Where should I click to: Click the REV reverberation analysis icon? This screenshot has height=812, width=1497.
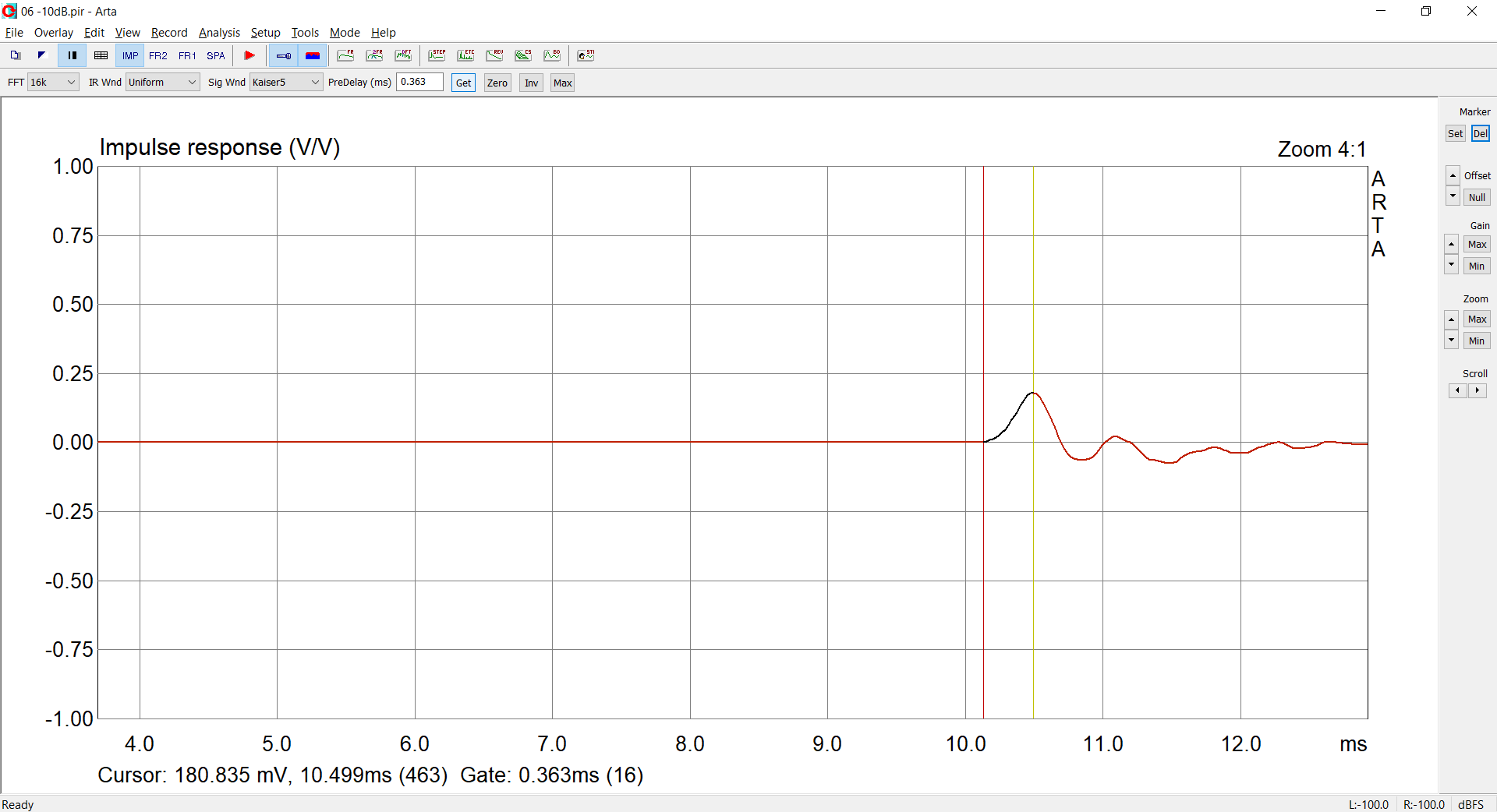pyautogui.click(x=494, y=55)
